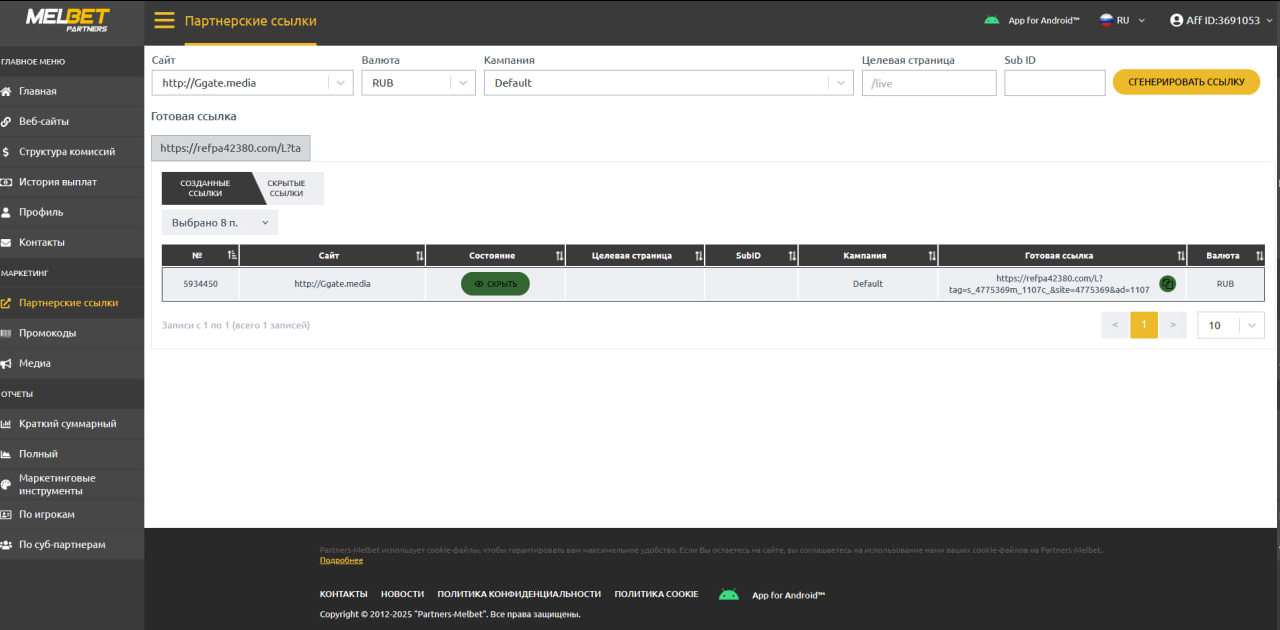The image size is (1280, 630).
Task: Click the Sub ID input field
Action: pyautogui.click(x=1051, y=83)
